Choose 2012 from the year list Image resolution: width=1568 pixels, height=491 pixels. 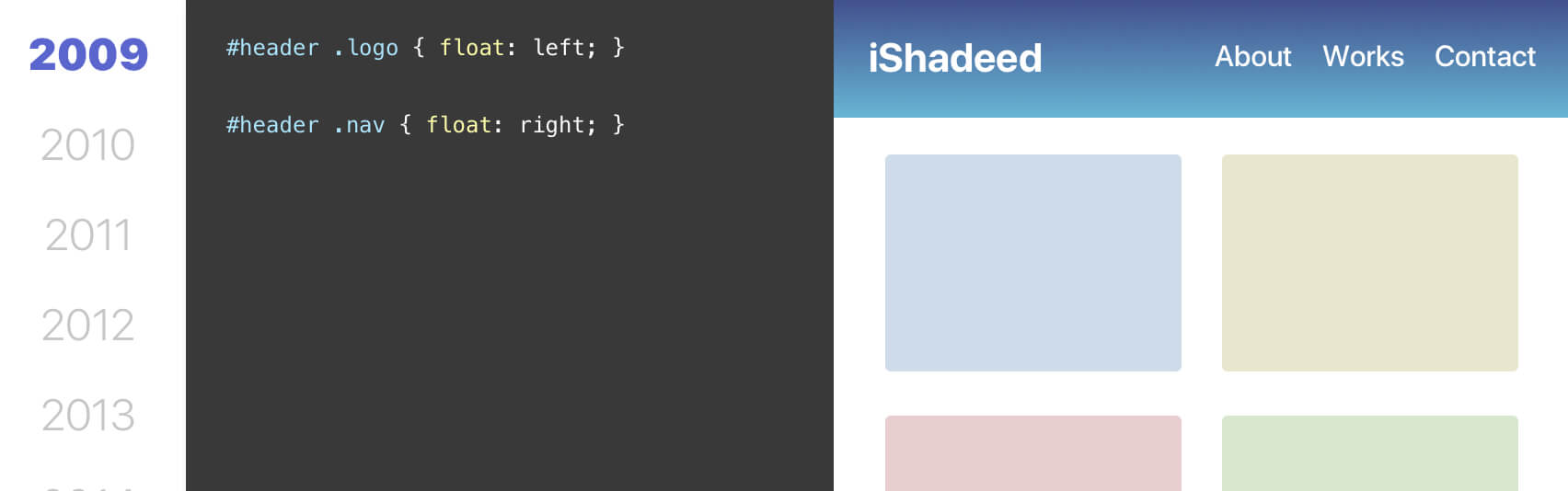[88, 325]
